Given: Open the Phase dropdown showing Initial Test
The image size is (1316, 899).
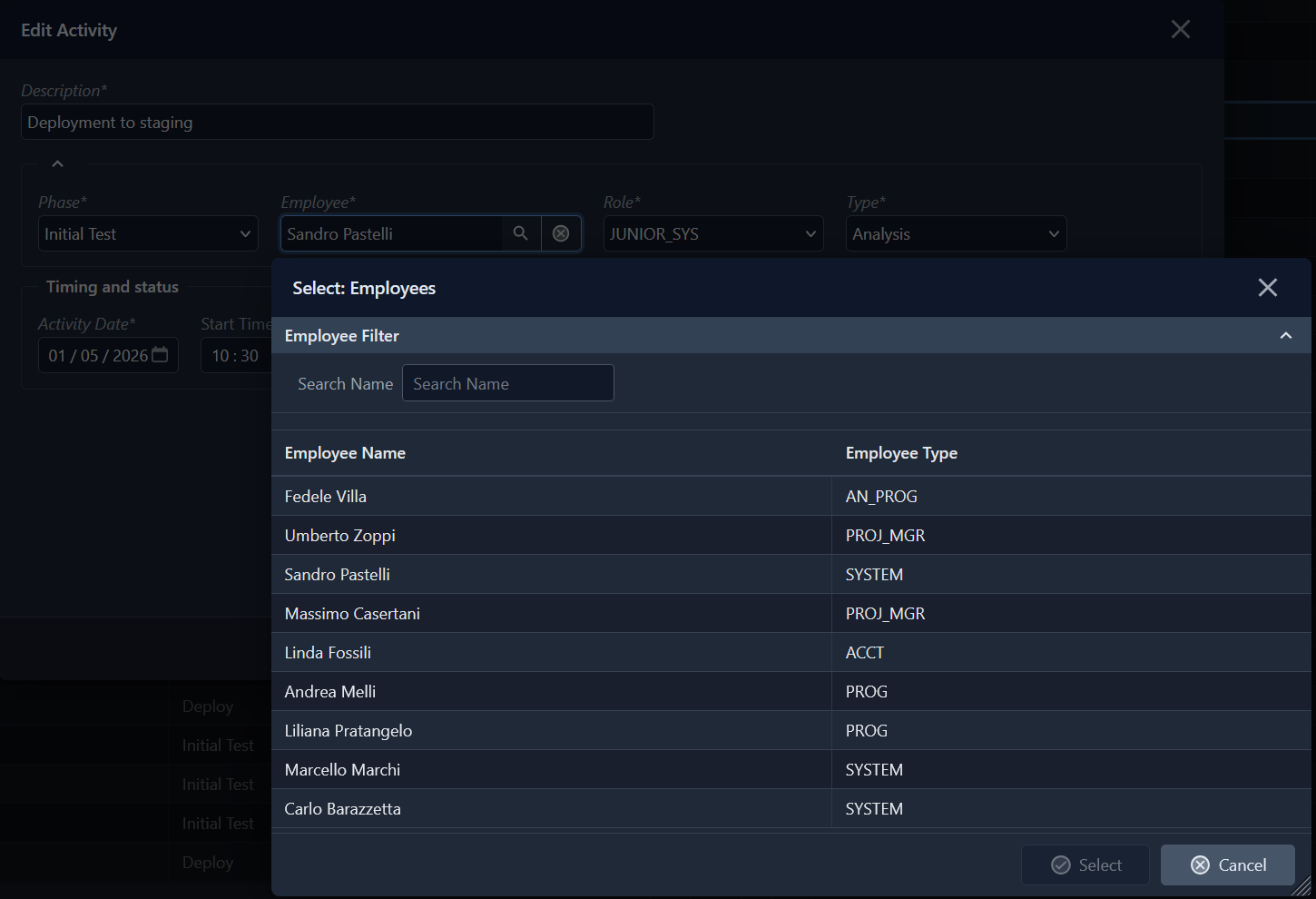Looking at the screenshot, I should [x=148, y=233].
